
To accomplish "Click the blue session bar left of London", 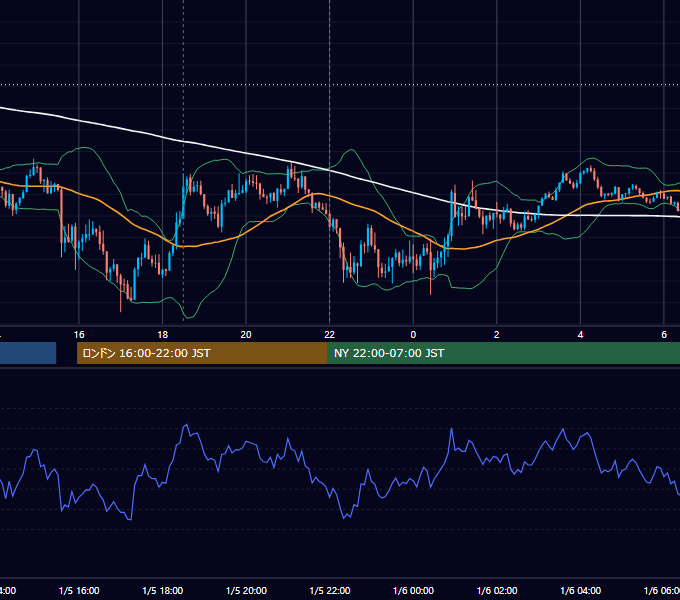I will point(28,353).
